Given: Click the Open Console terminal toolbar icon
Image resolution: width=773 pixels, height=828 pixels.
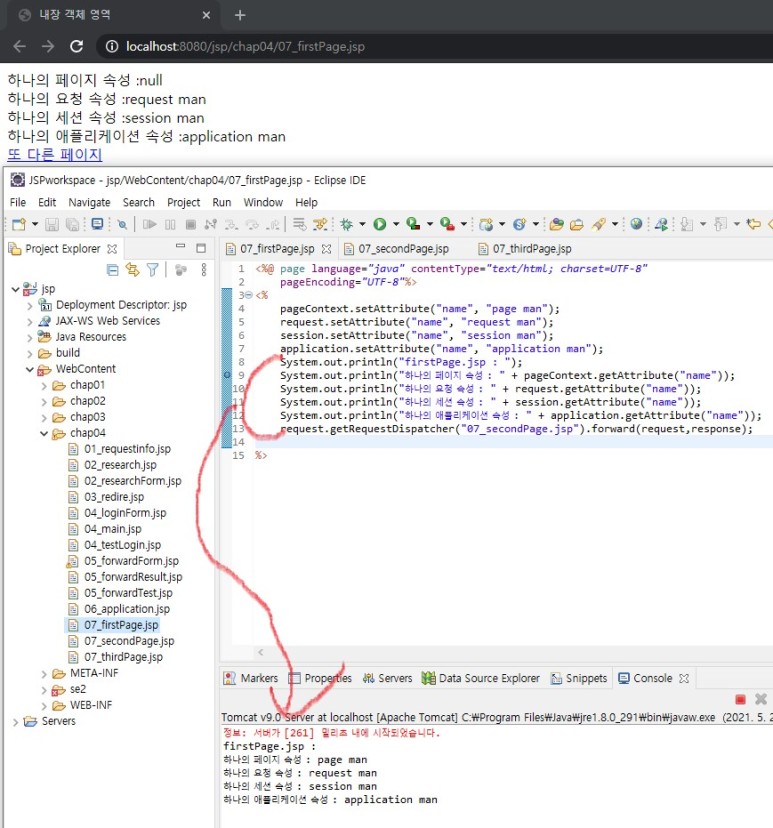Looking at the screenshot, I should click(97, 224).
